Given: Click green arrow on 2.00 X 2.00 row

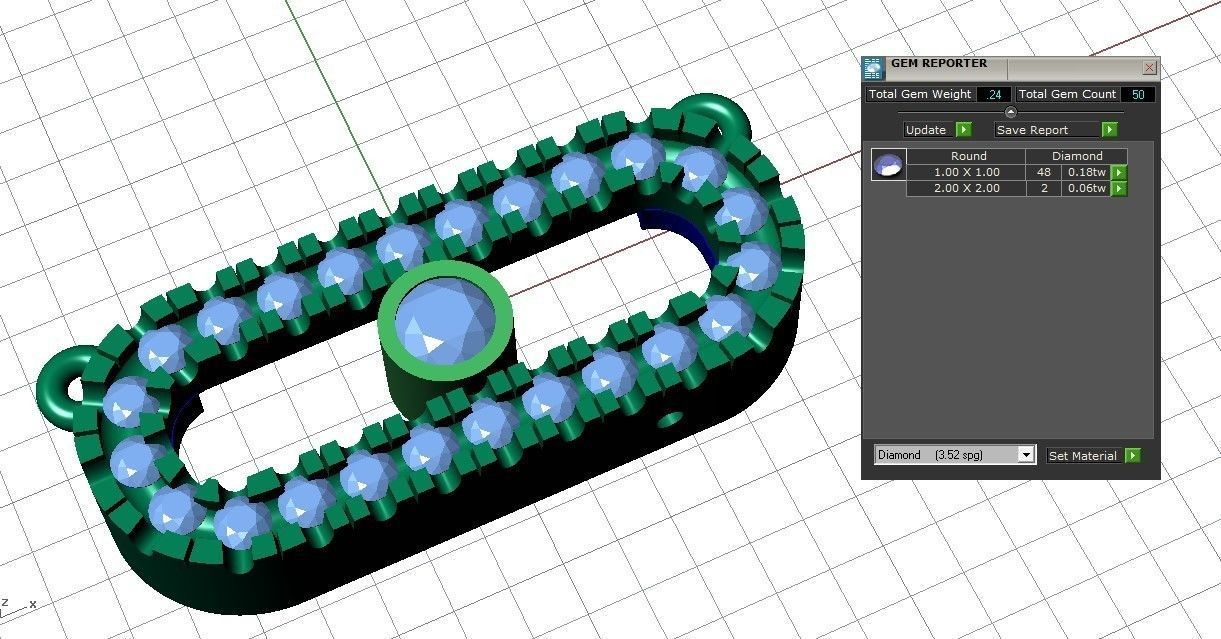Looking at the screenshot, I should pyautogui.click(x=1119, y=188).
